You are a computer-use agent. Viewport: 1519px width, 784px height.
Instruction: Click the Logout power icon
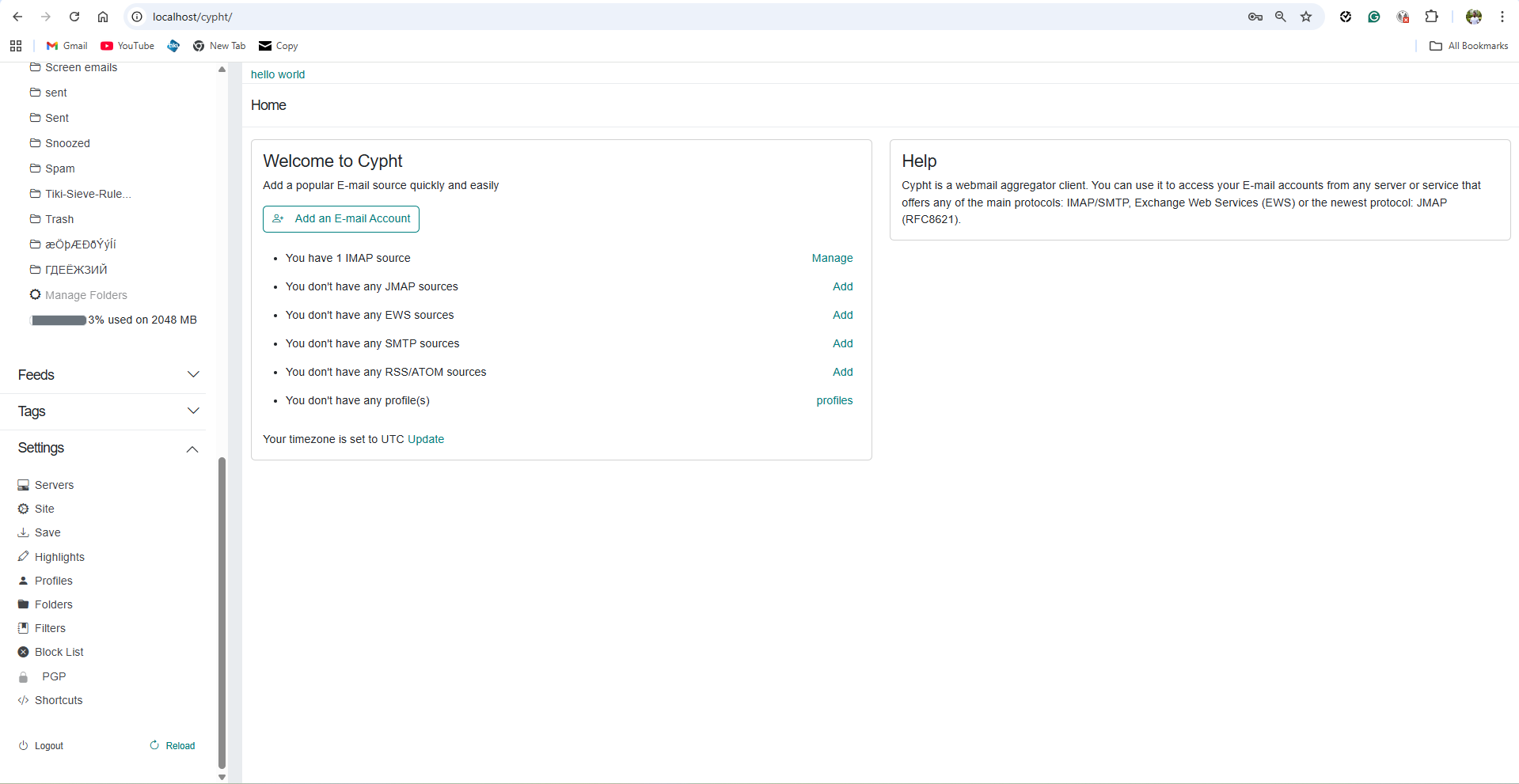tap(23, 745)
